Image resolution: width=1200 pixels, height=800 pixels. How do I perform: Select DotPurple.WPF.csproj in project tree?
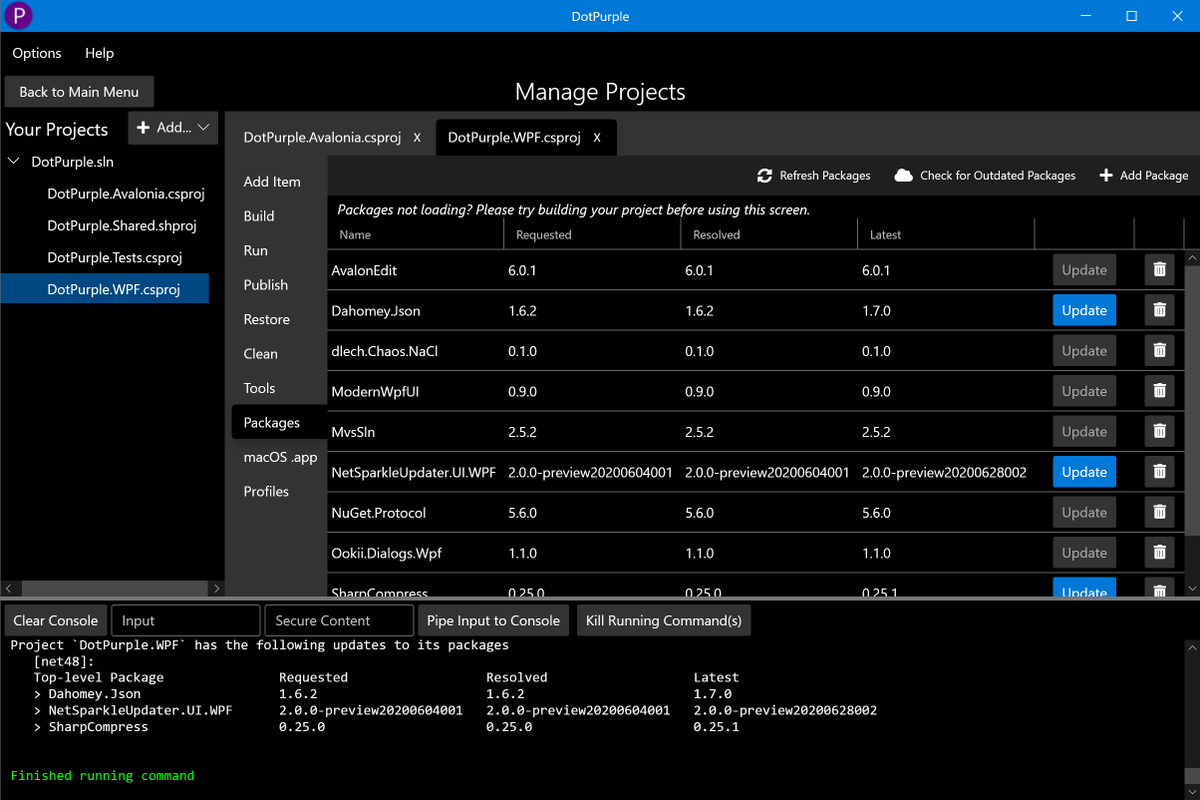pyautogui.click(x=104, y=289)
